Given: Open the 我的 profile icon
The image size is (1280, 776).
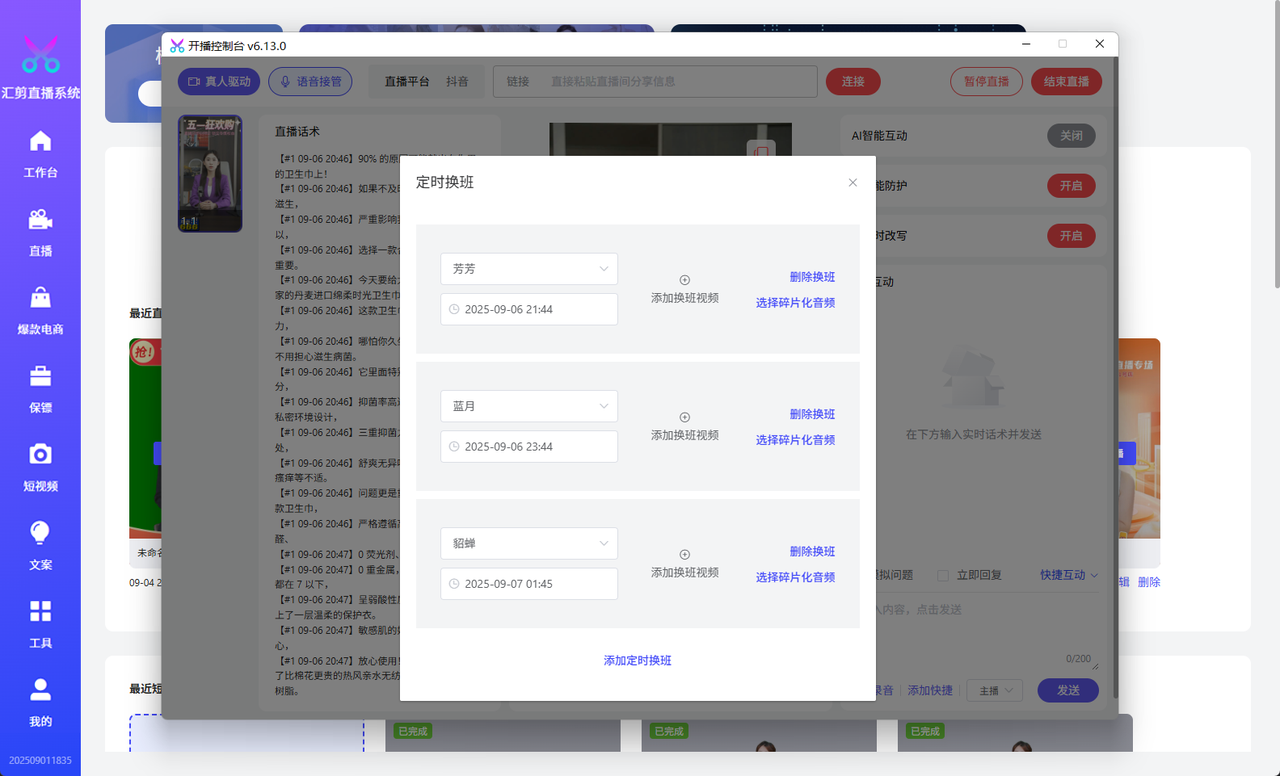Looking at the screenshot, I should [40, 689].
